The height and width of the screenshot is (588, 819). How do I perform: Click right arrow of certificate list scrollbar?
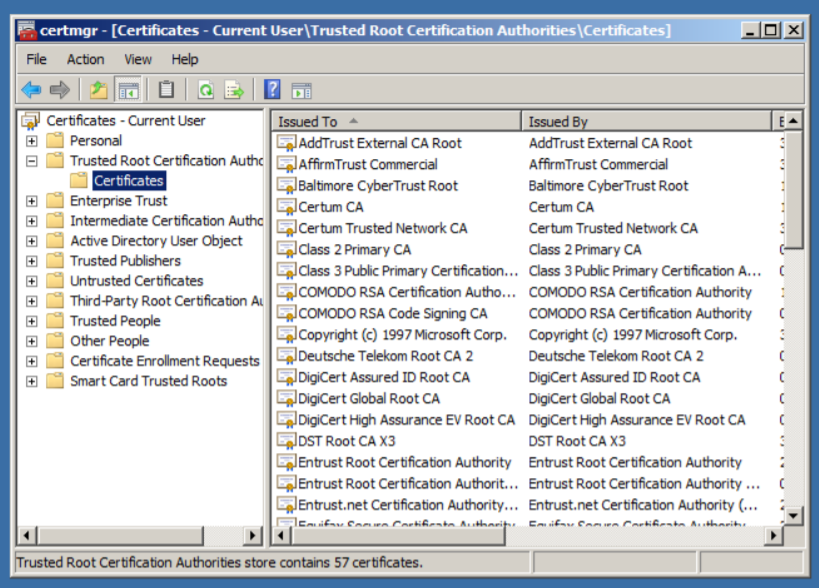[x=774, y=535]
